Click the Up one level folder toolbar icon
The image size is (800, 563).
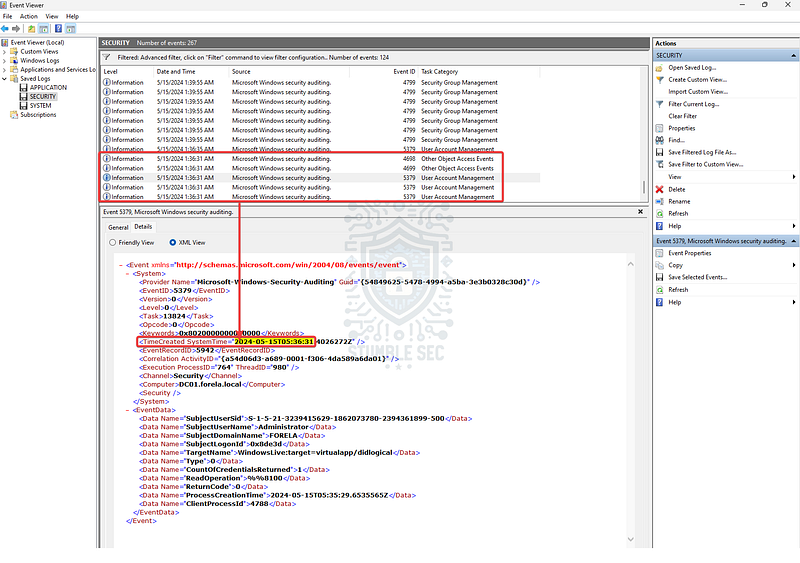click(32, 29)
